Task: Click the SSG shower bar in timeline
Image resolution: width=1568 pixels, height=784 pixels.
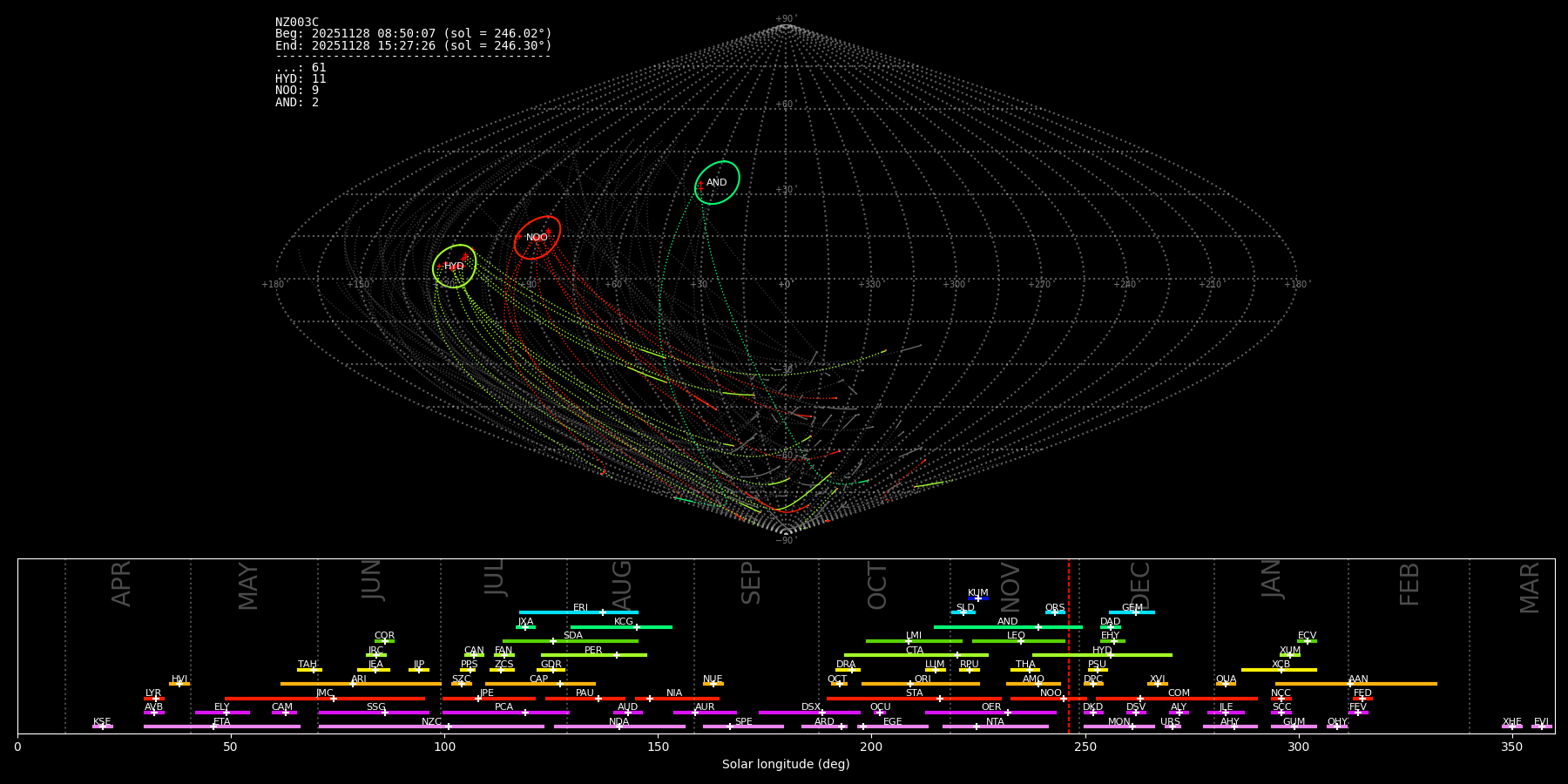Action: coord(374,713)
